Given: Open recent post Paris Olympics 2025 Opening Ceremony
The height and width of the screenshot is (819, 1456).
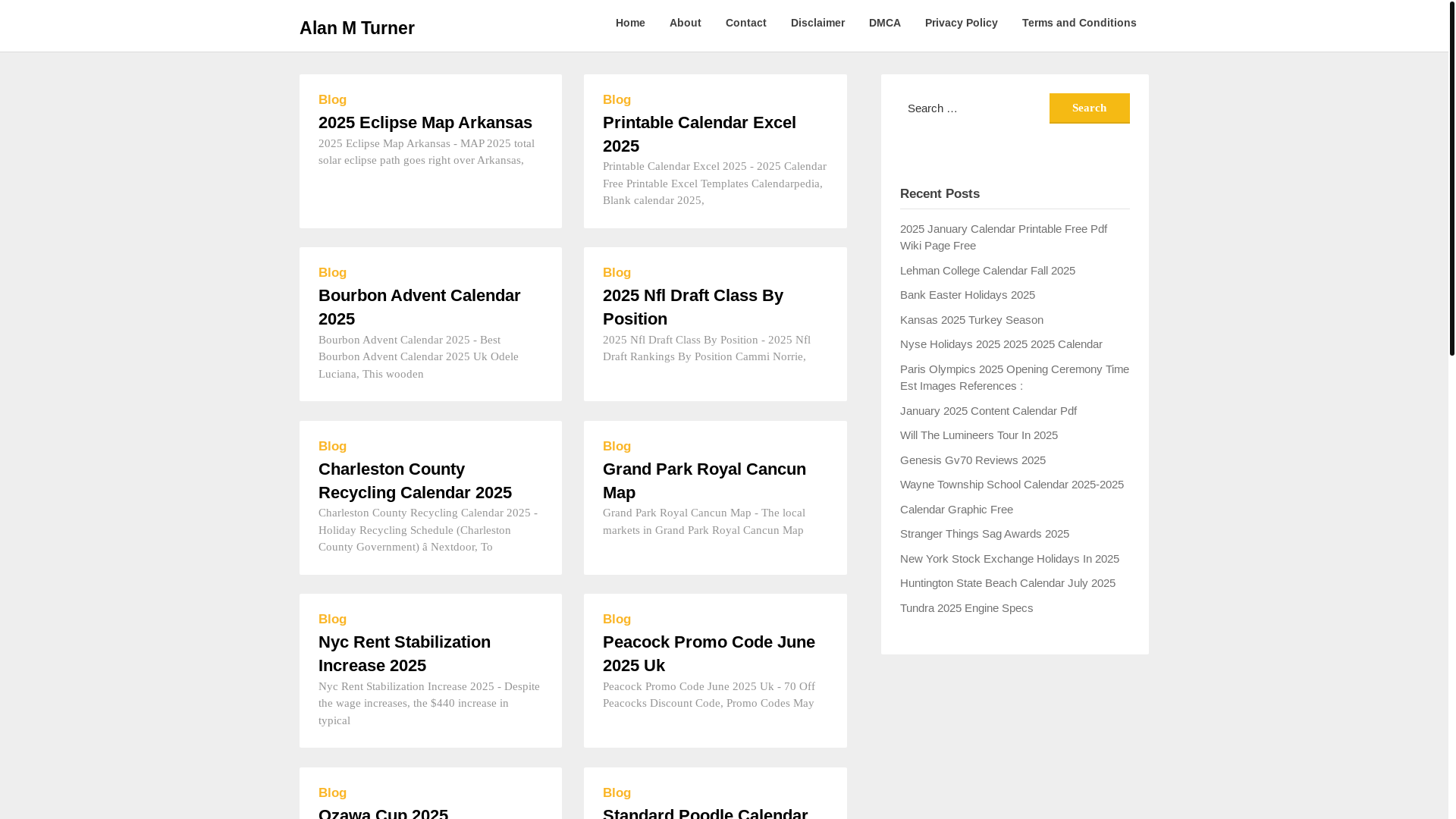Looking at the screenshot, I should (1014, 378).
